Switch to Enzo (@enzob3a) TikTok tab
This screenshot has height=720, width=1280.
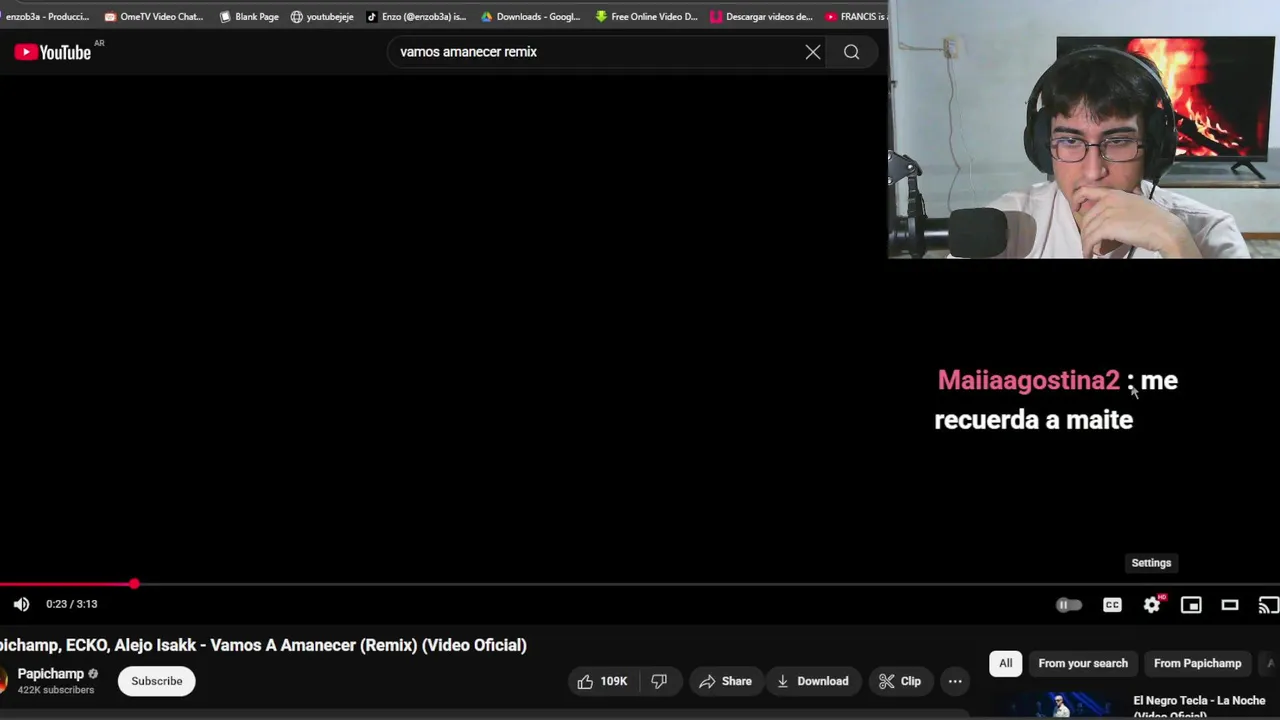(x=416, y=16)
